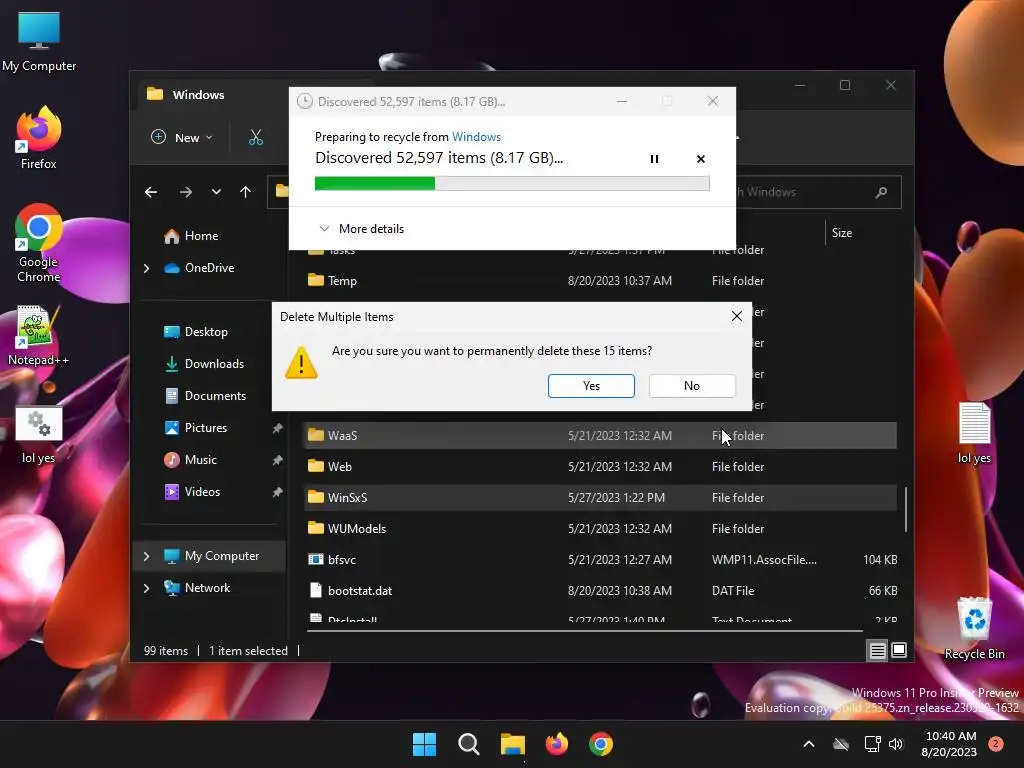Open taskbar Search

click(x=468, y=744)
